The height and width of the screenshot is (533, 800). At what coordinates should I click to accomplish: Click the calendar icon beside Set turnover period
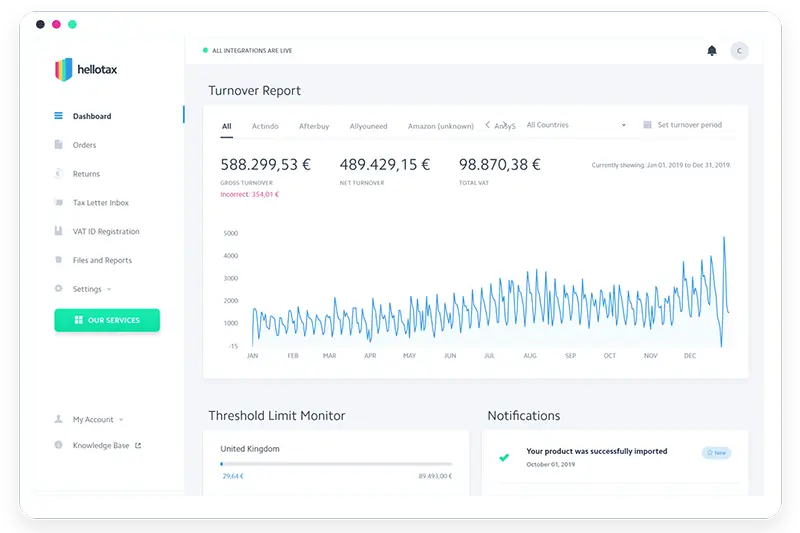coord(647,124)
